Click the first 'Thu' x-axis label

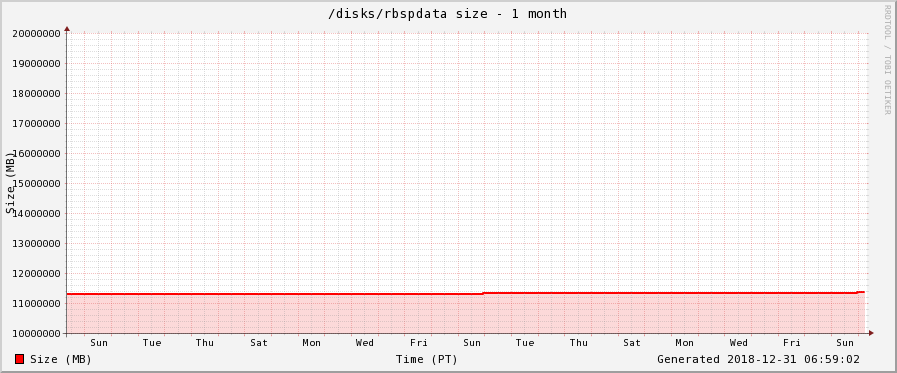(x=205, y=343)
